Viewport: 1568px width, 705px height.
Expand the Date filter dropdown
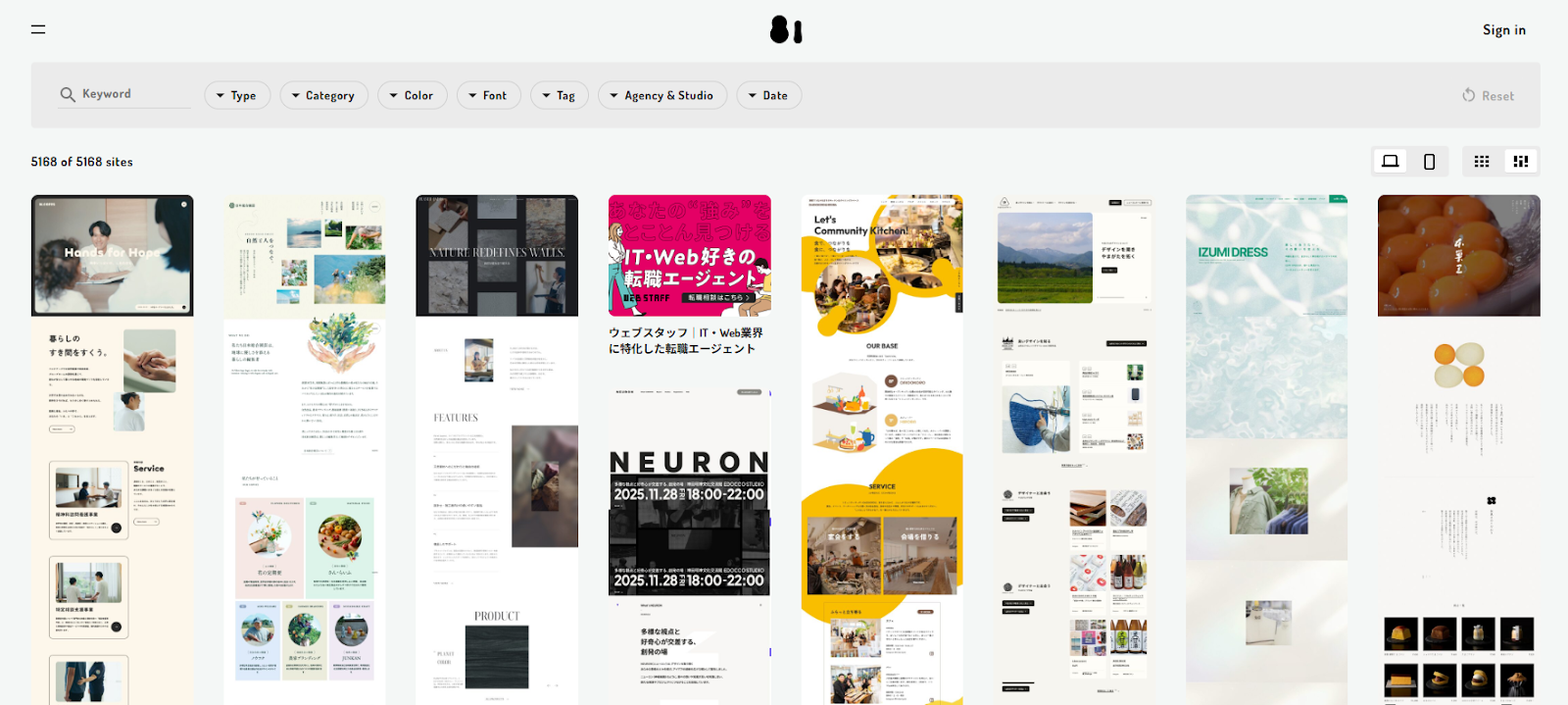(768, 95)
